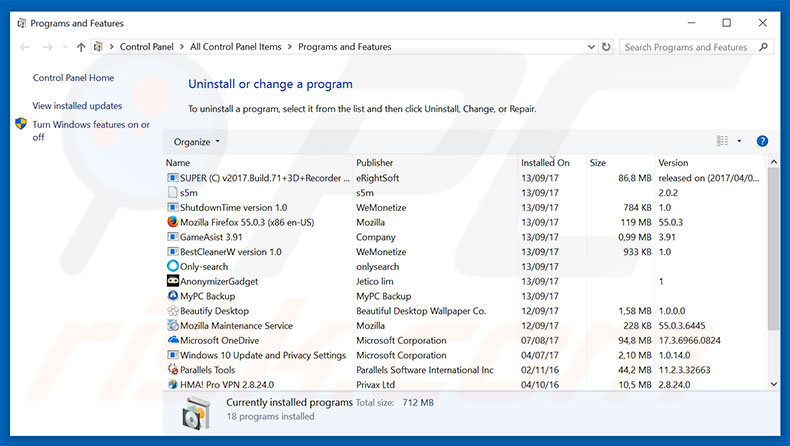Click the Search Programs and Features box
This screenshot has height=446, width=790.
[692, 47]
